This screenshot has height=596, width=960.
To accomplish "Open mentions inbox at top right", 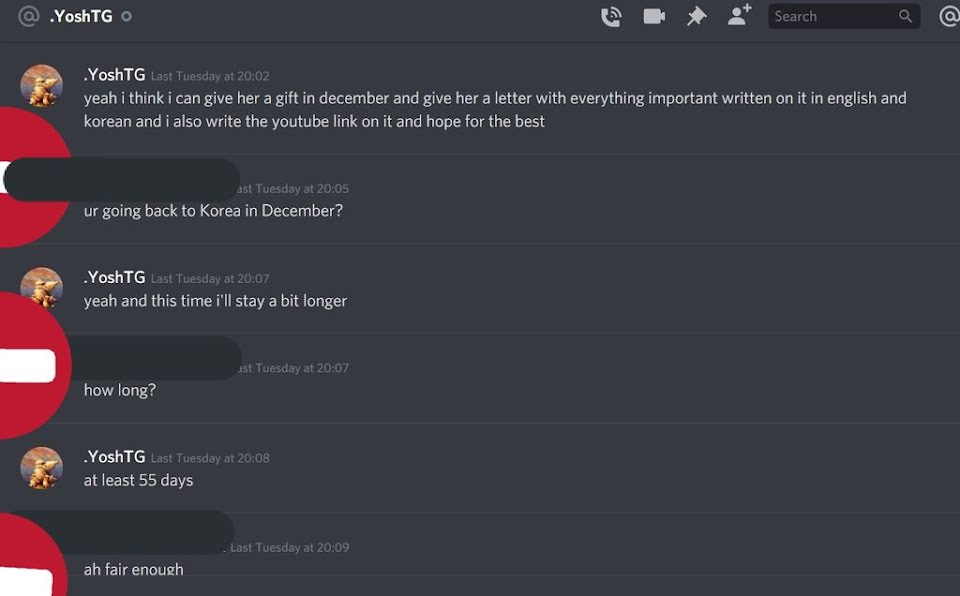I will click(949, 17).
